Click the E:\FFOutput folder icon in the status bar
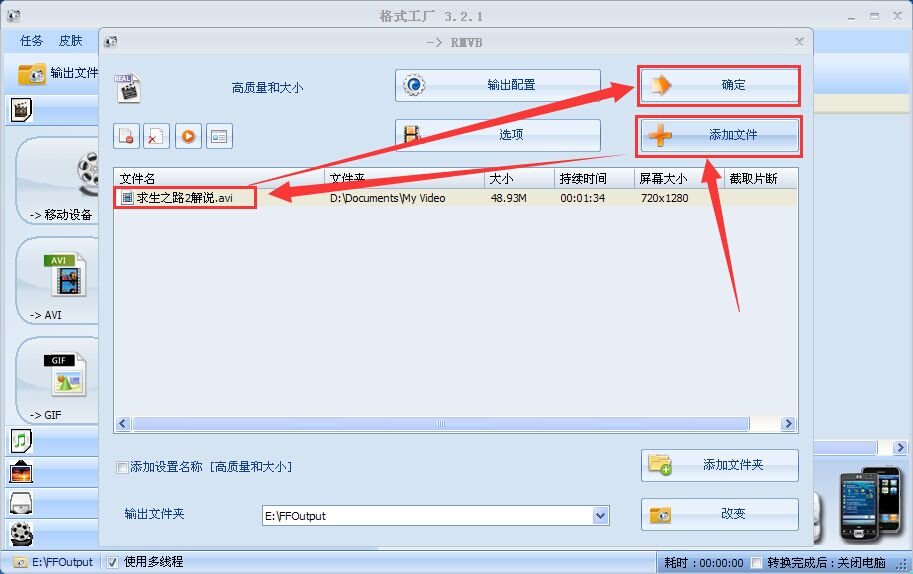Screen dimensions: 913x574 [21, 562]
